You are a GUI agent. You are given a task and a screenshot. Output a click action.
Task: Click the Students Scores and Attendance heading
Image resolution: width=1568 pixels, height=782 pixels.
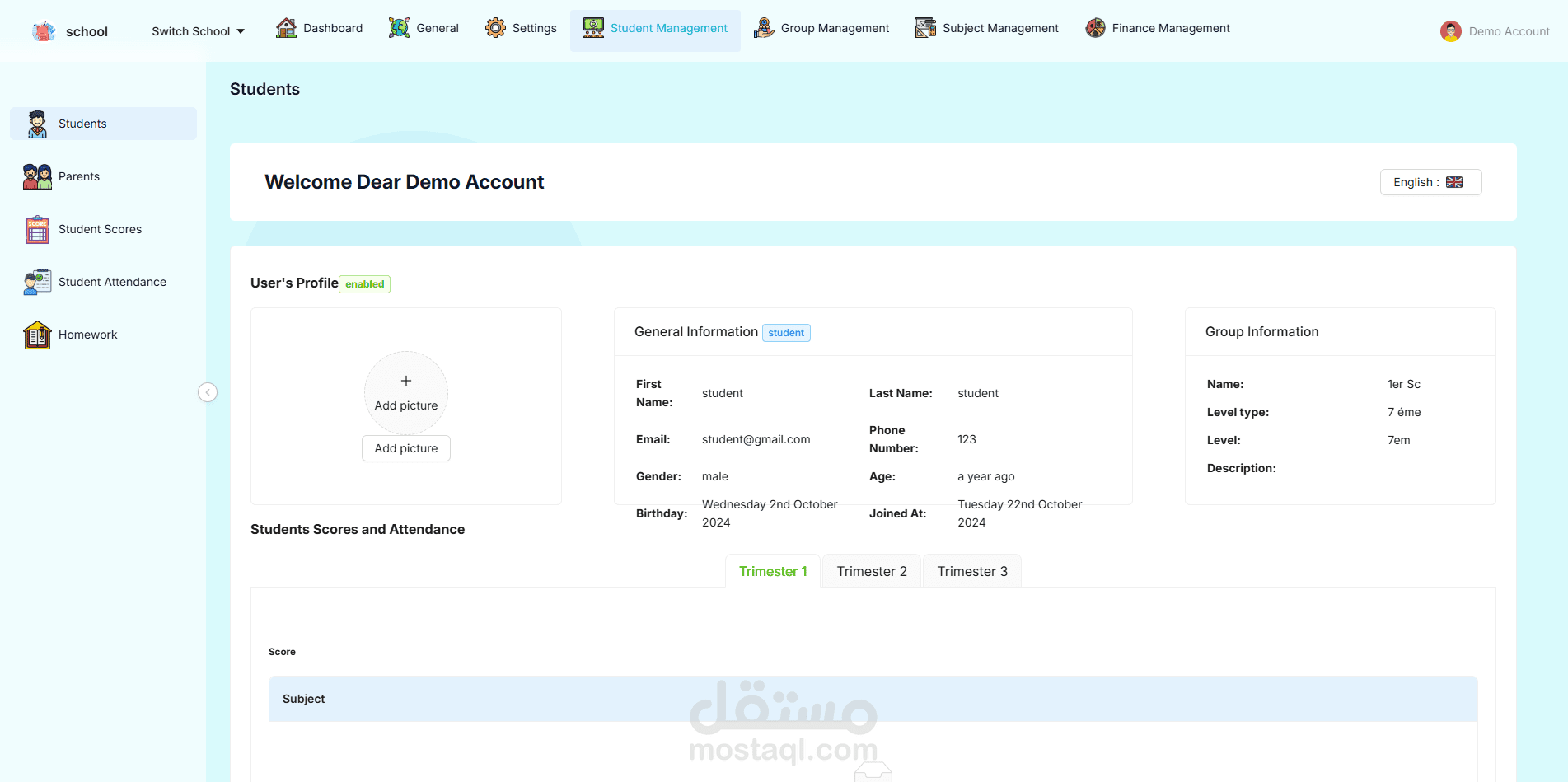358,529
